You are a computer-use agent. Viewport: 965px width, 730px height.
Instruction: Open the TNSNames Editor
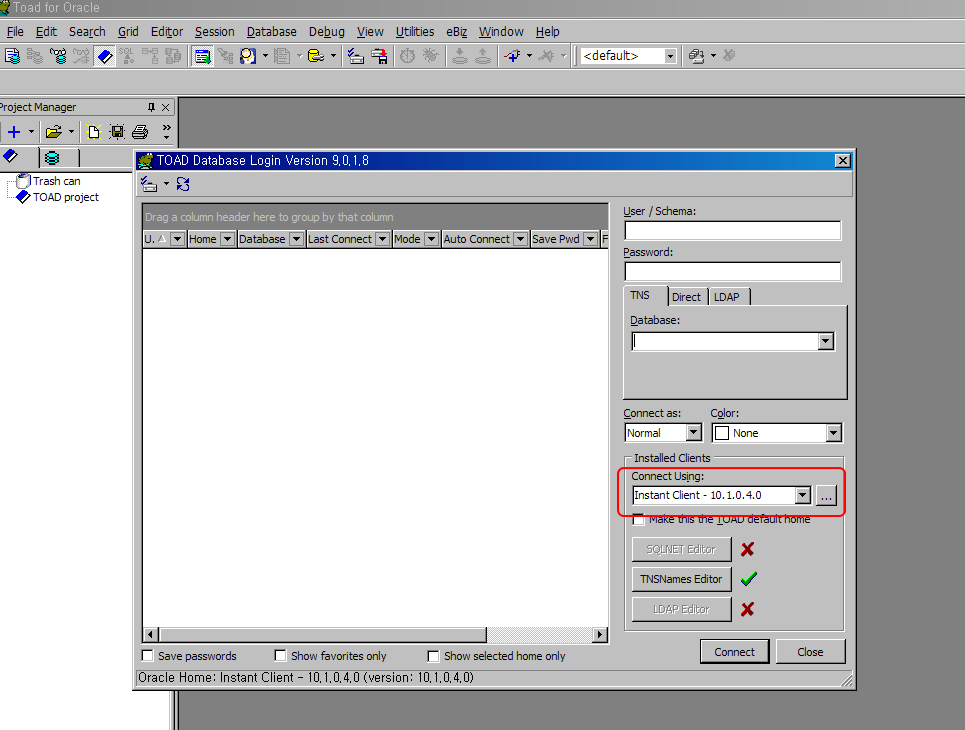681,579
